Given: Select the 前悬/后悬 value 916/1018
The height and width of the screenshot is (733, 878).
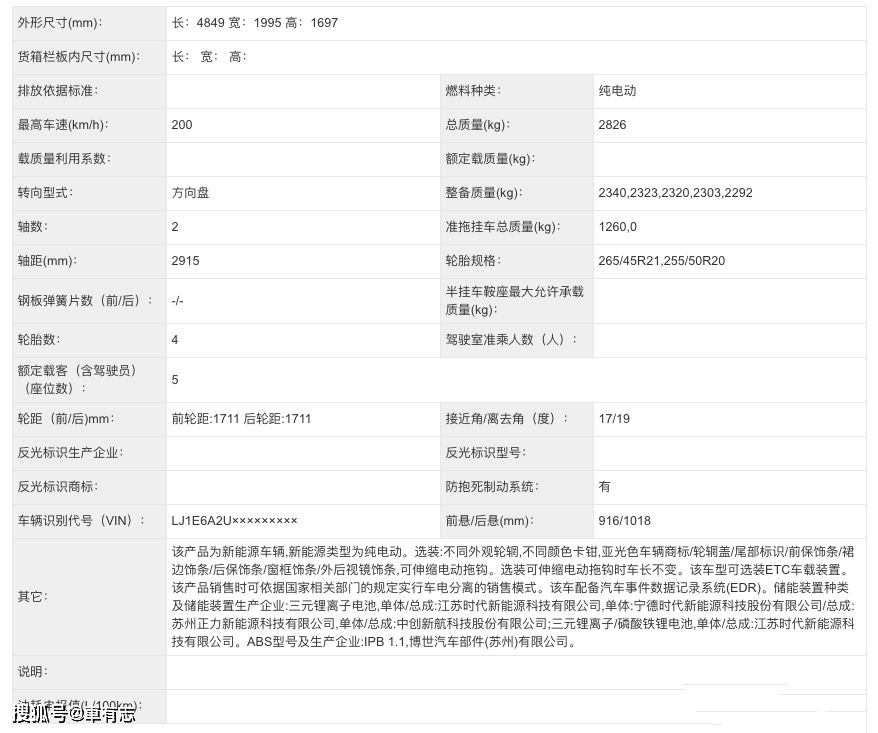Looking at the screenshot, I should pos(626,520).
